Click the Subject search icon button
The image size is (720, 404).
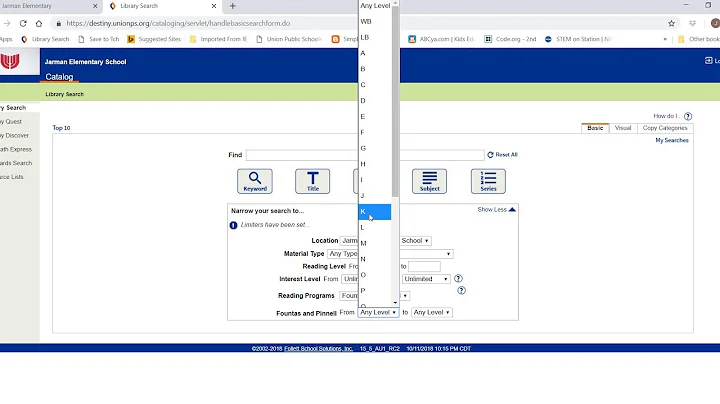[x=429, y=181]
